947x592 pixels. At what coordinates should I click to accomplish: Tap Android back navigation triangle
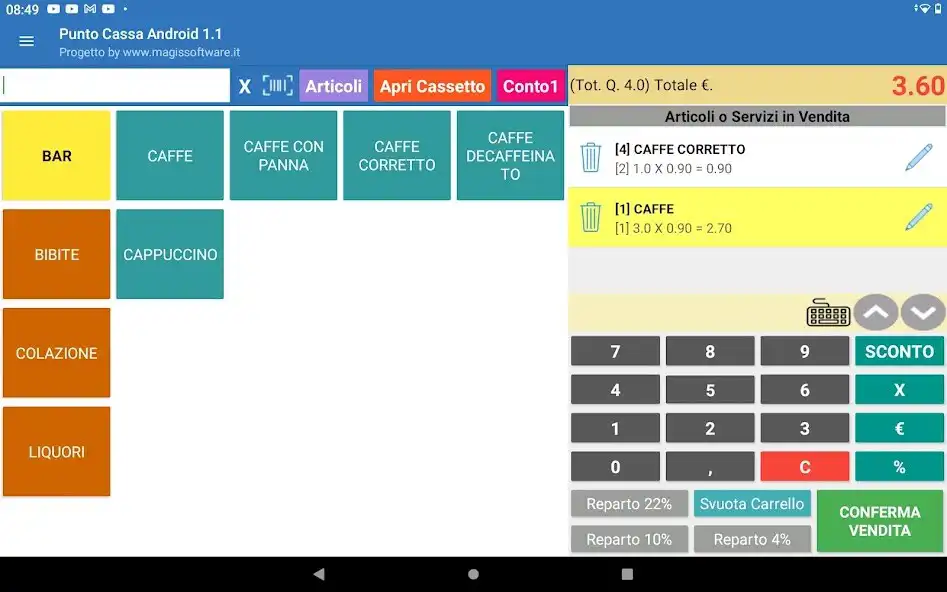[319, 574]
